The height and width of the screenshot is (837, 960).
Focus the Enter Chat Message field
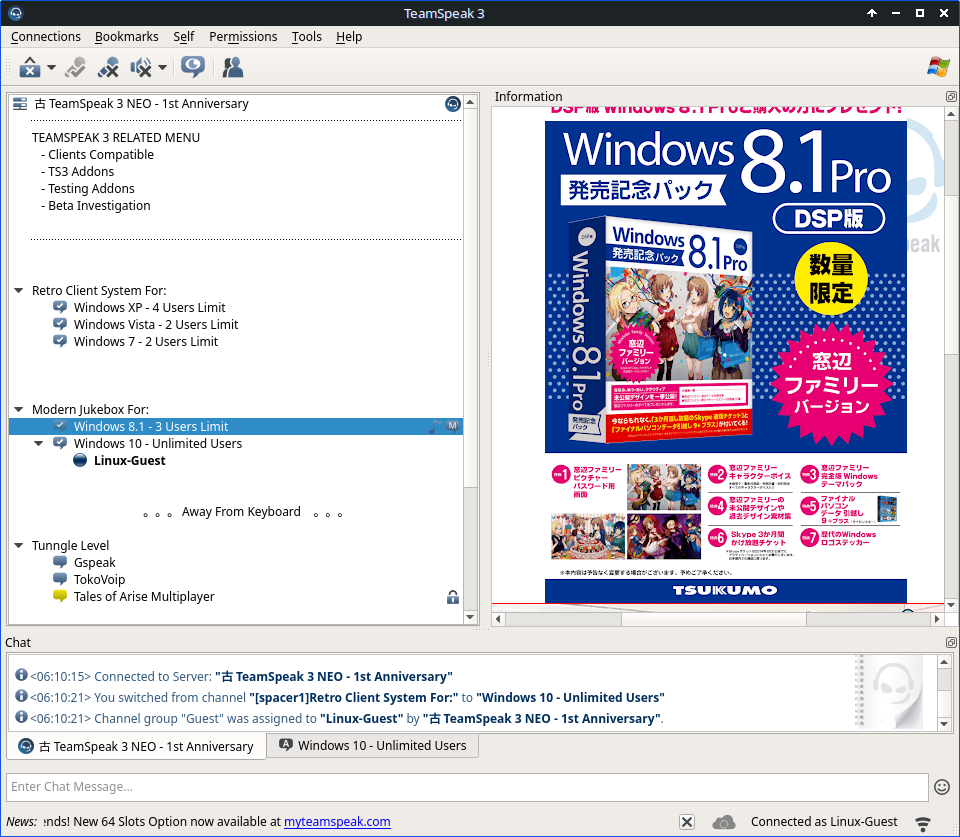467,787
